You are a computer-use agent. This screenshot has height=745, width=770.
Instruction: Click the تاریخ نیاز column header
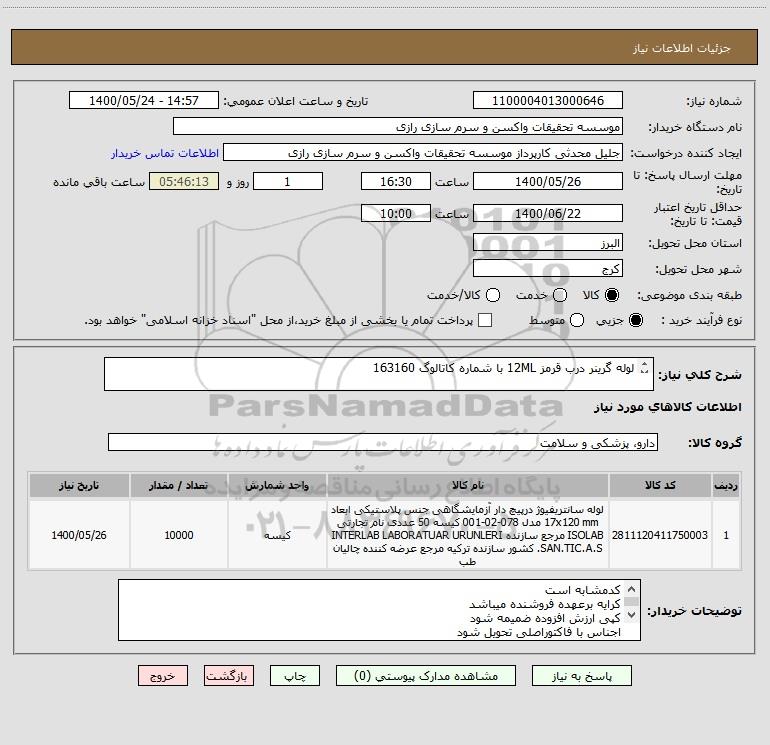(79, 486)
